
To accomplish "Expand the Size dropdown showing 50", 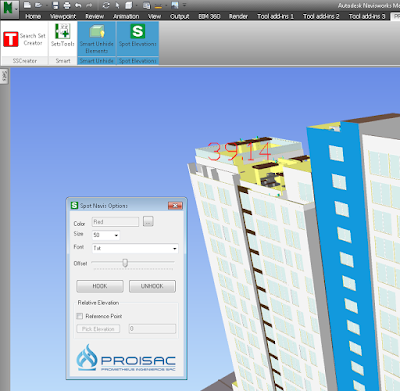I will point(106,235).
